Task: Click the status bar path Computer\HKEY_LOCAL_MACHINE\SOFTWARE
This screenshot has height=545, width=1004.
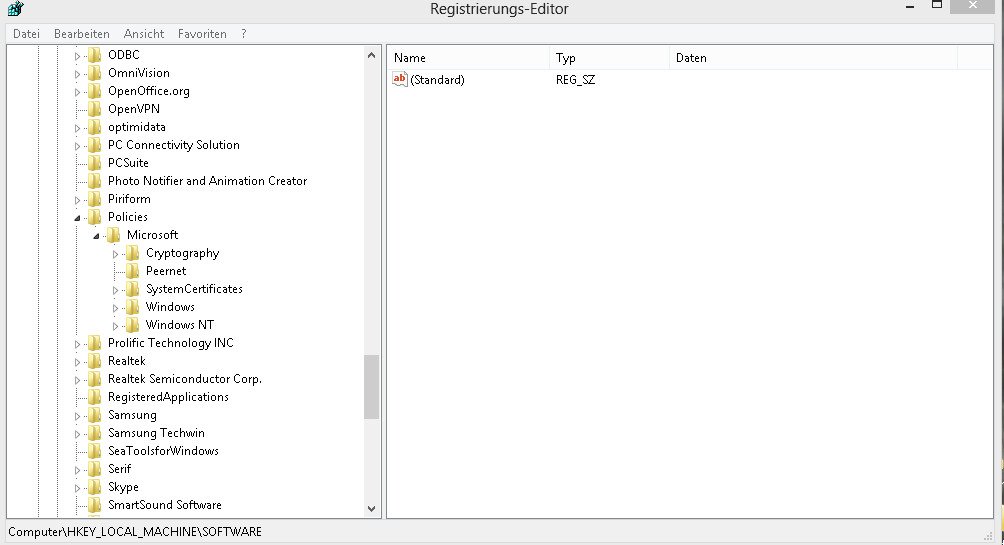Action: (x=135, y=532)
